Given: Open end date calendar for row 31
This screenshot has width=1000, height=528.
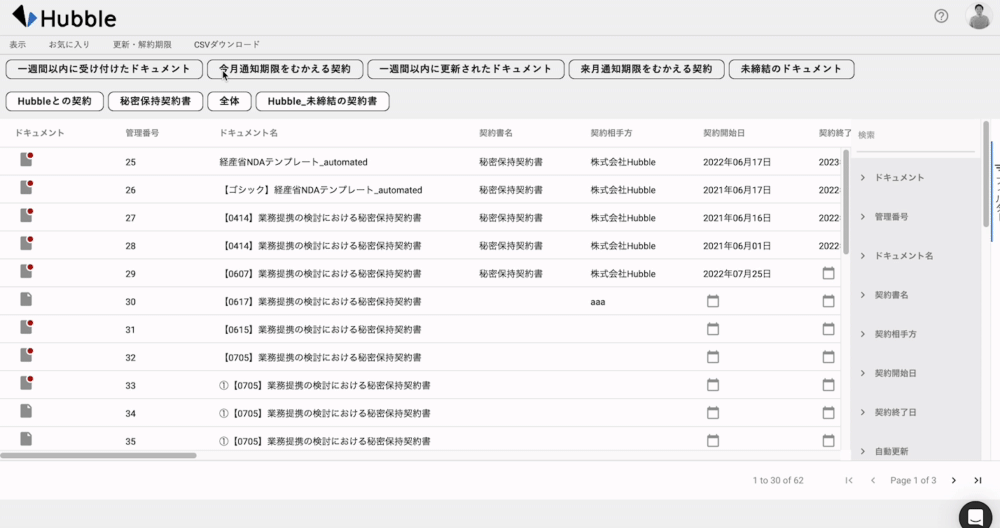Looking at the screenshot, I should click(828, 329).
